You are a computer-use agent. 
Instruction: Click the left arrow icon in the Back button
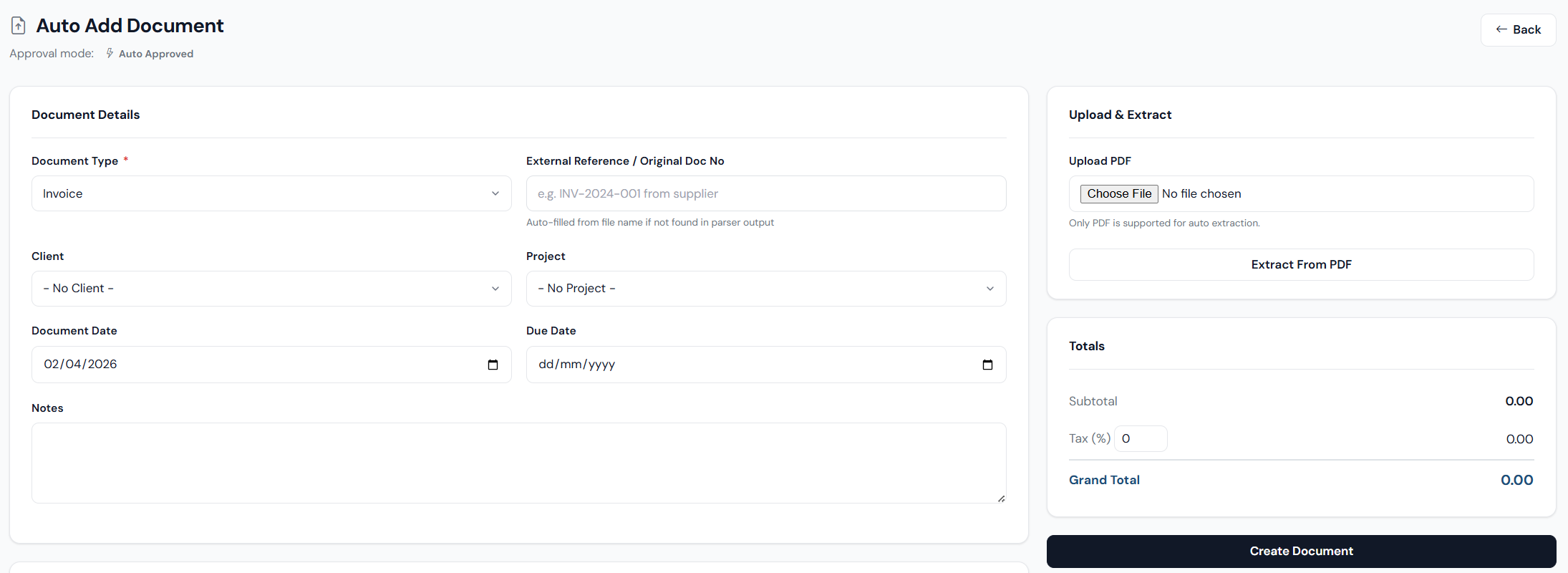click(1501, 29)
